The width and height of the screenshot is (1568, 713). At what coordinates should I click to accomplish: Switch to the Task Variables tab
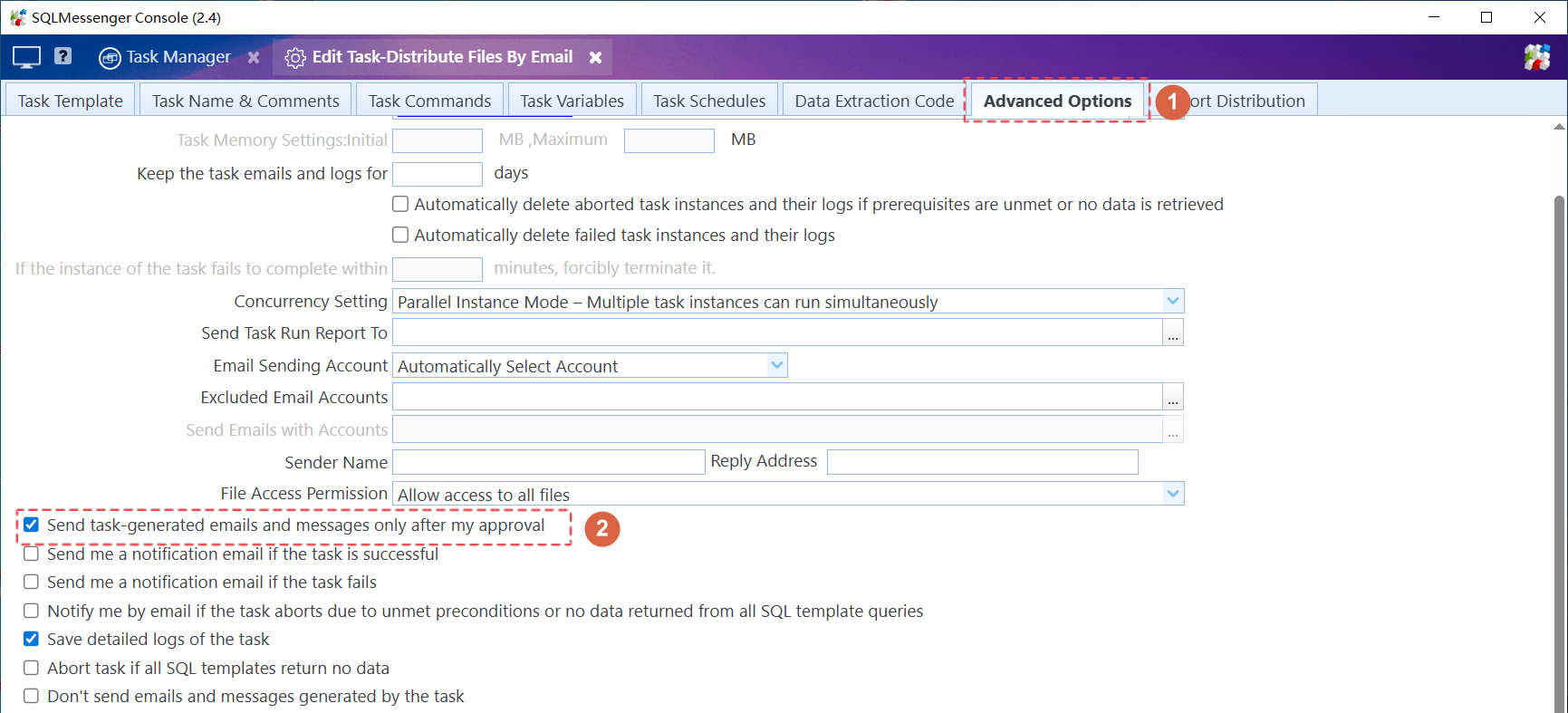[x=572, y=101]
